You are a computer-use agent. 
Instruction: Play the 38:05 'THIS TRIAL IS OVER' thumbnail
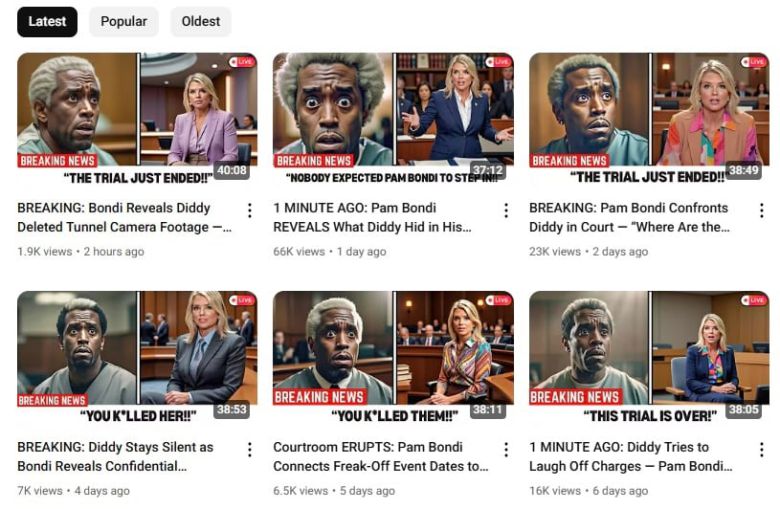[x=649, y=356]
